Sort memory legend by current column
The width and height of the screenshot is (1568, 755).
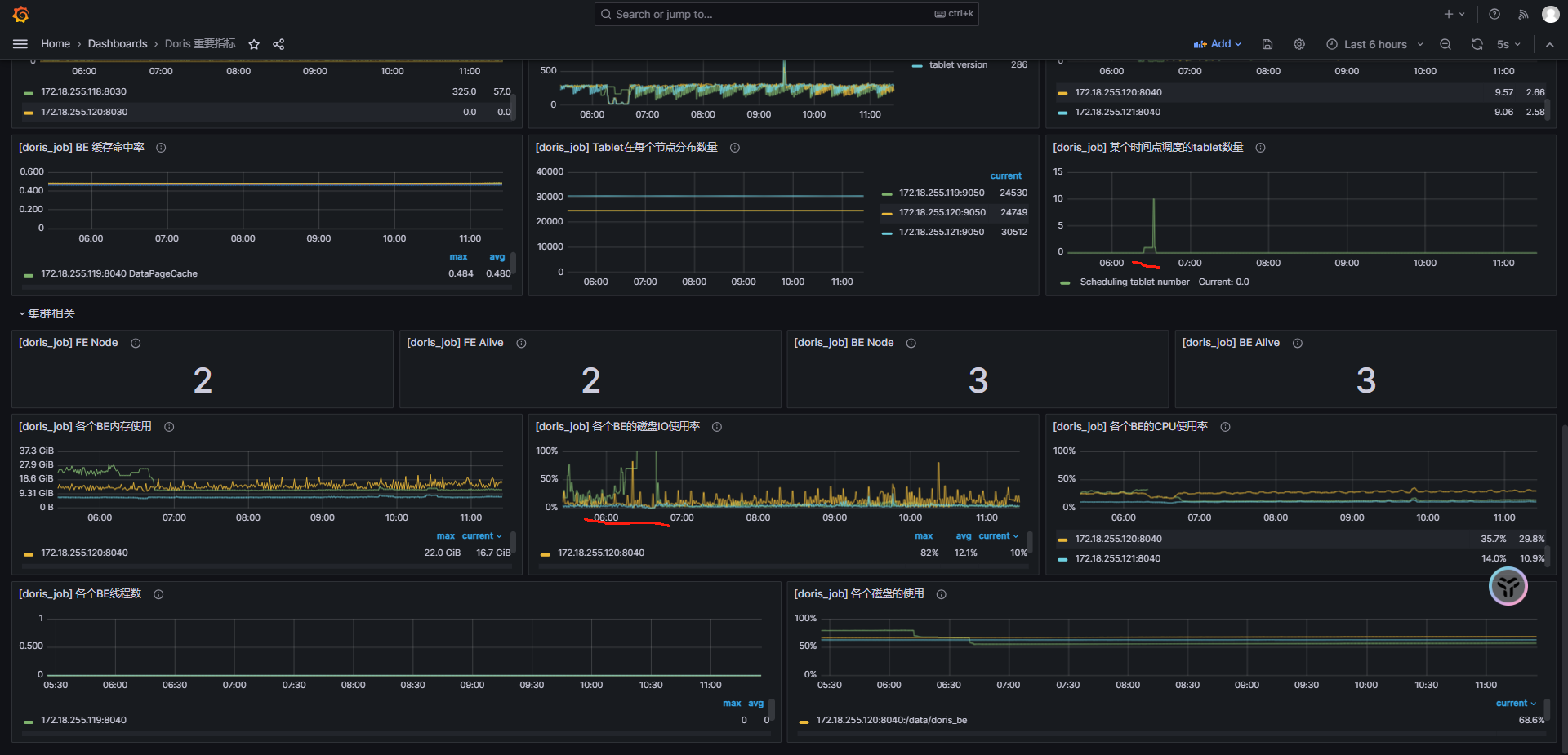coord(482,536)
